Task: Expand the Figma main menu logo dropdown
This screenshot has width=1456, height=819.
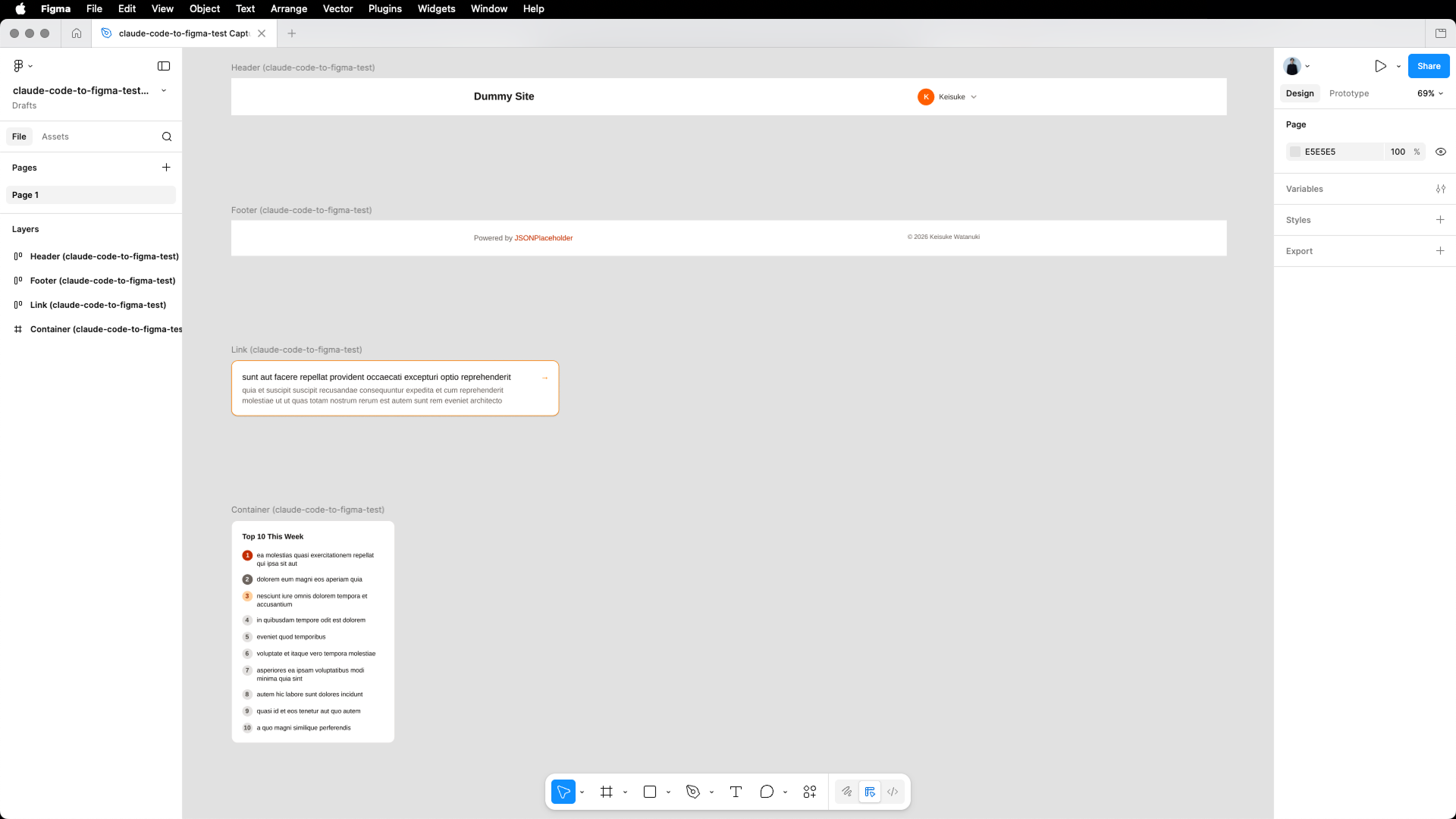Action: (23, 66)
